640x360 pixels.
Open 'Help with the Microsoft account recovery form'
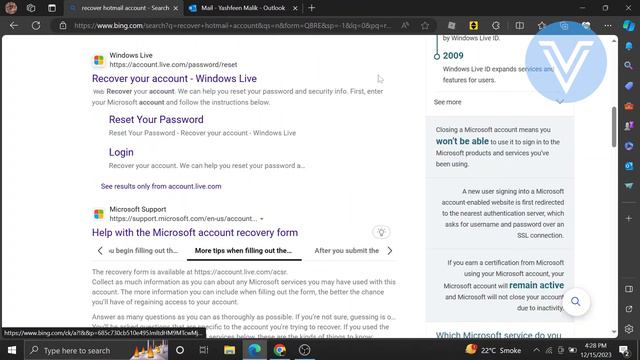[x=195, y=233]
